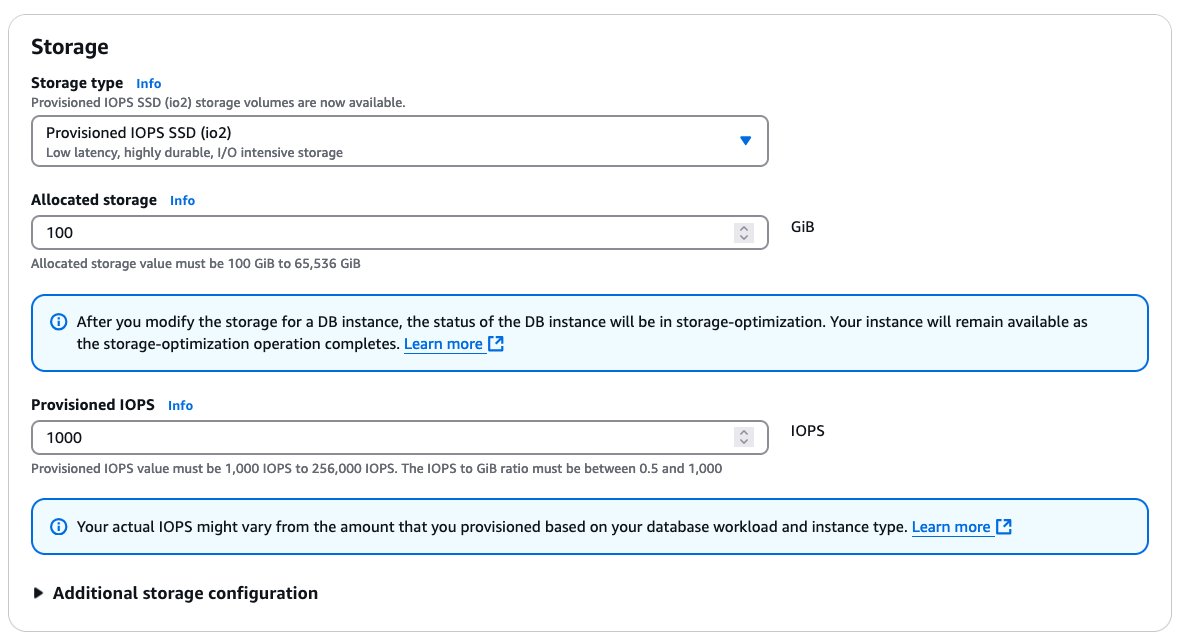The height and width of the screenshot is (643, 1184).
Task: Click external link icon after IOPS Learn more
Action: pyautogui.click(x=1004, y=527)
